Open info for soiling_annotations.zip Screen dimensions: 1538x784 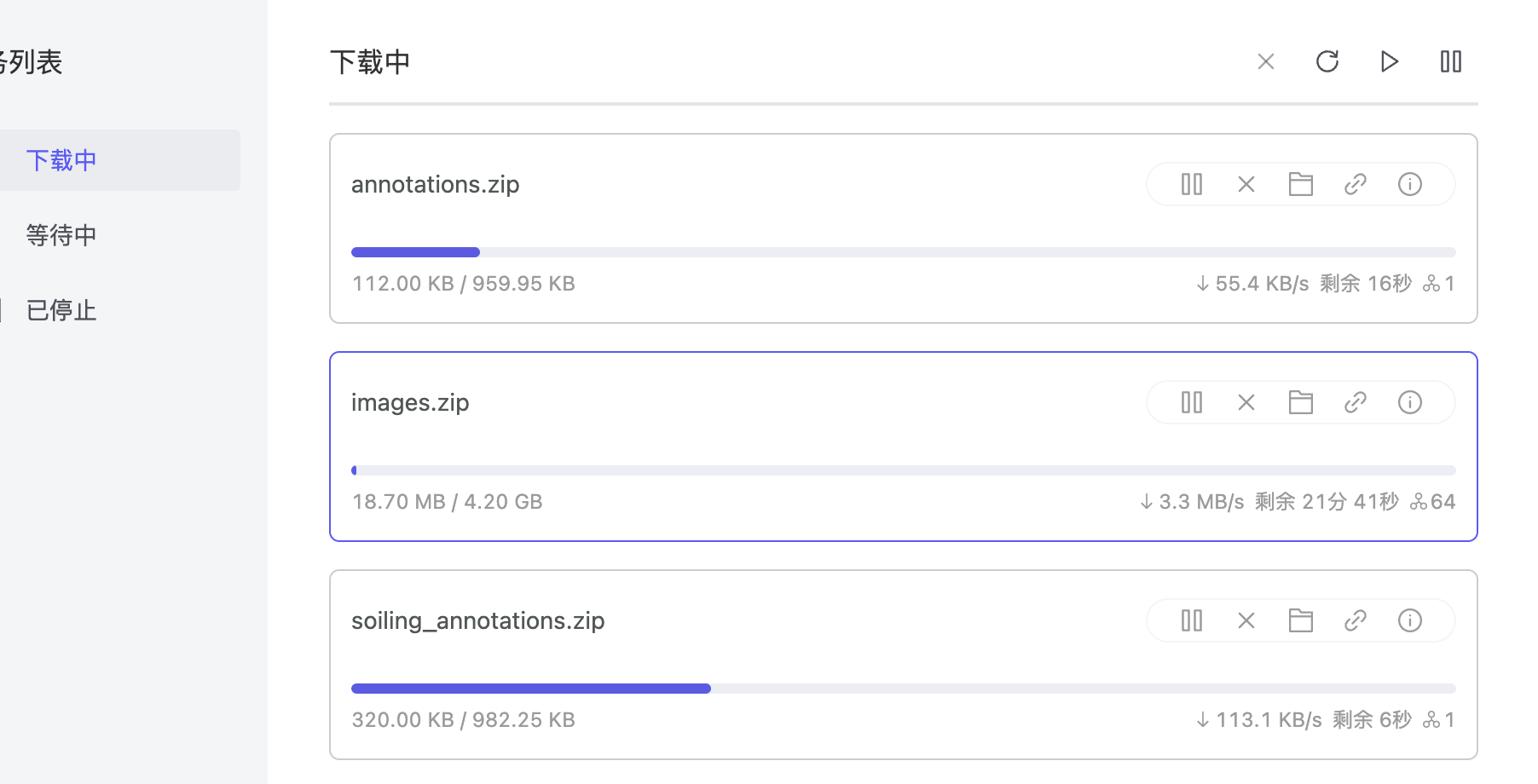[x=1410, y=620]
